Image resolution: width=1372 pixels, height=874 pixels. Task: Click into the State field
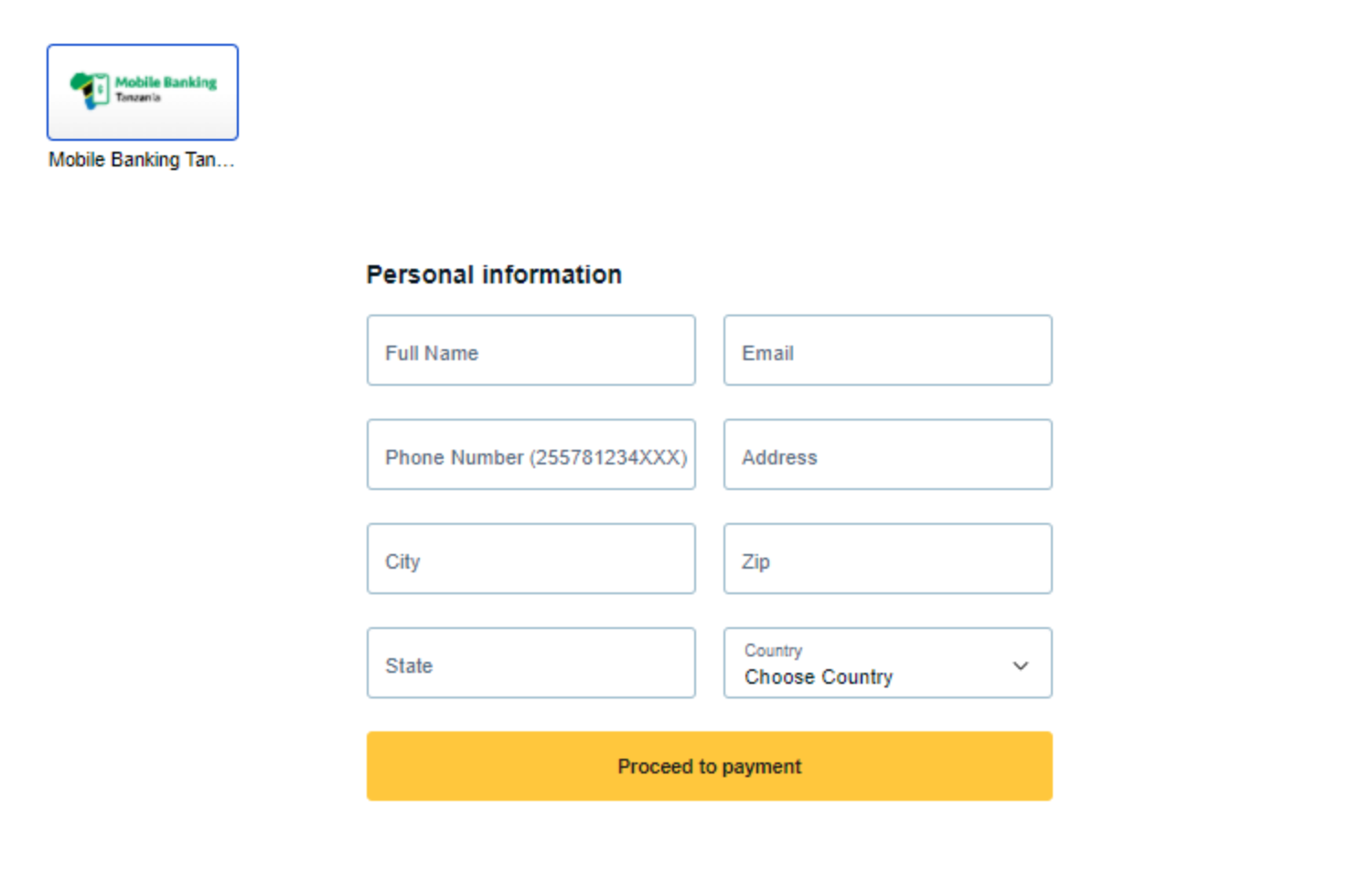click(x=531, y=663)
